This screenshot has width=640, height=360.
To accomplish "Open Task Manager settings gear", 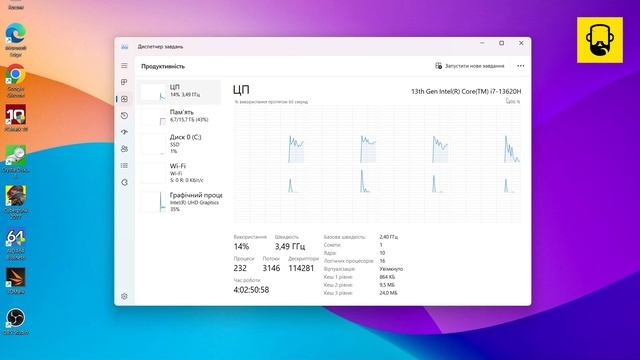I will (x=124, y=296).
